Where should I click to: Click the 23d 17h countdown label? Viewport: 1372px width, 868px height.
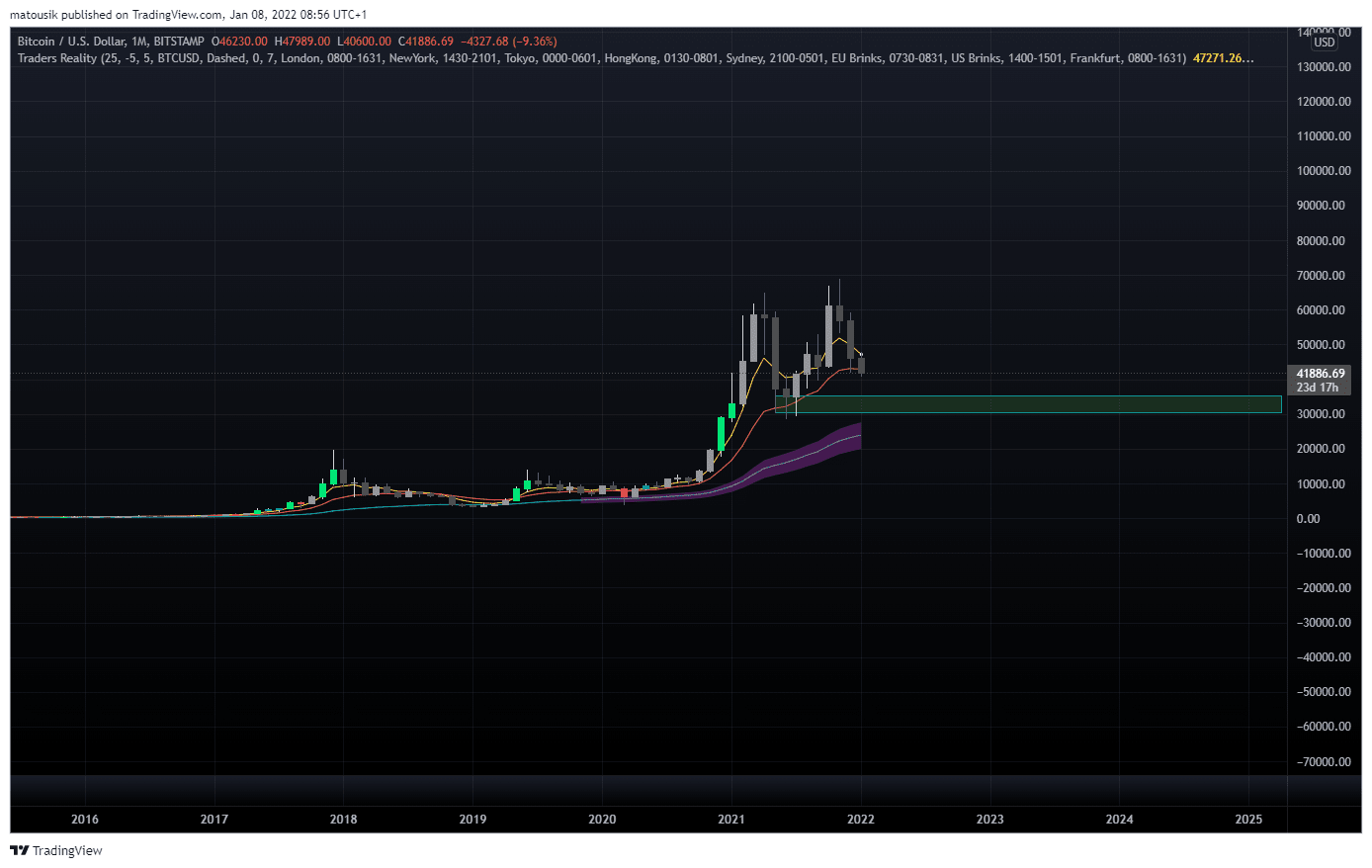[1318, 388]
